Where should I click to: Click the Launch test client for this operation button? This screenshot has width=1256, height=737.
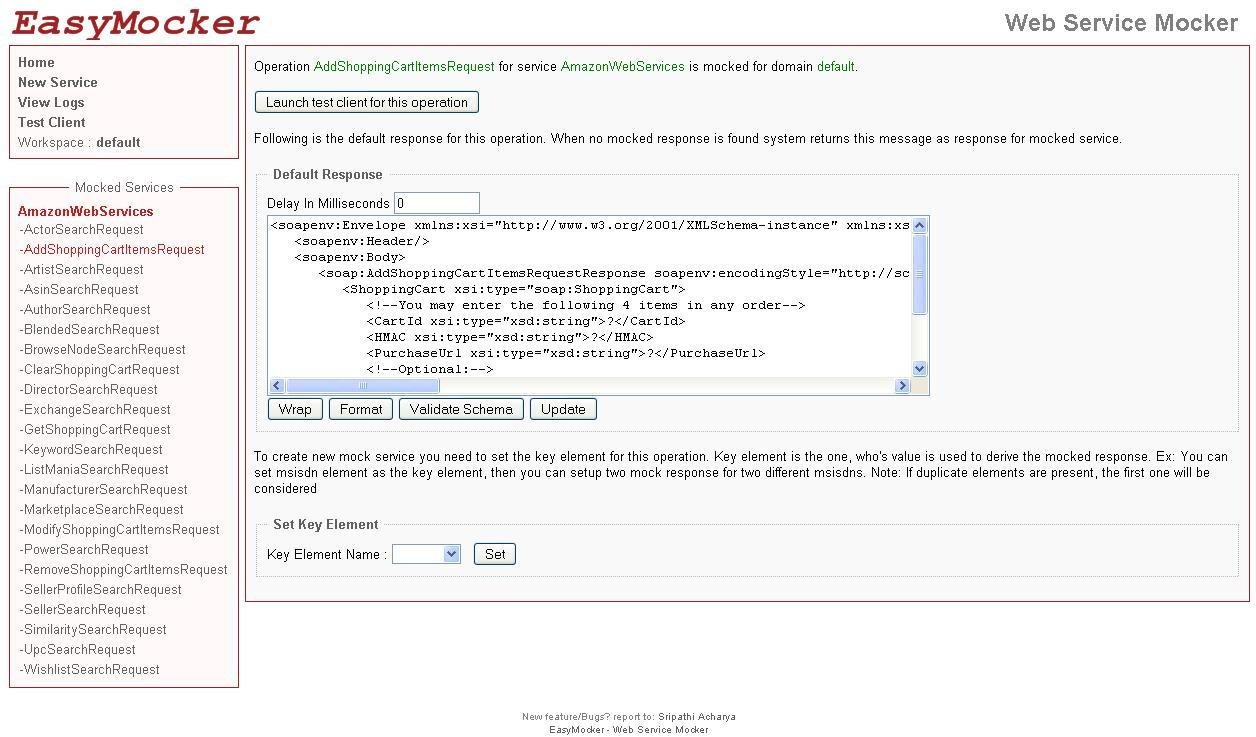point(366,102)
